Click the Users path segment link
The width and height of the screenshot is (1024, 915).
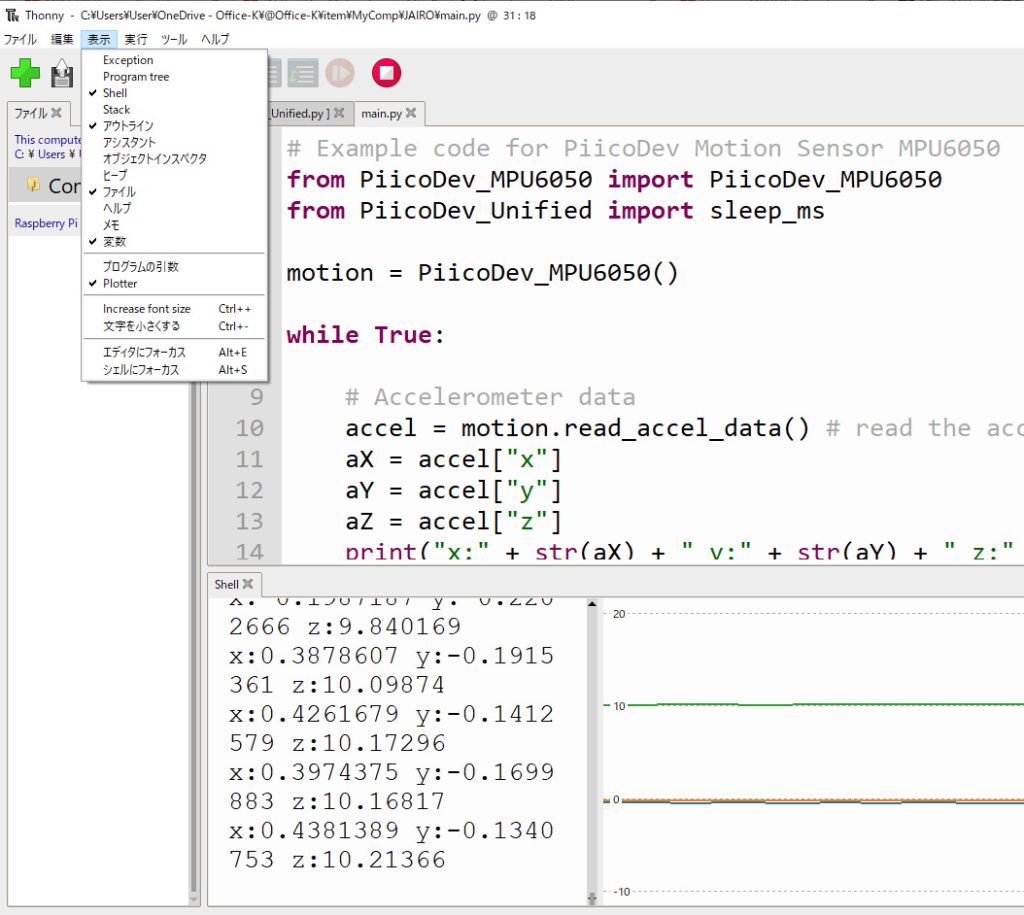click(52, 154)
